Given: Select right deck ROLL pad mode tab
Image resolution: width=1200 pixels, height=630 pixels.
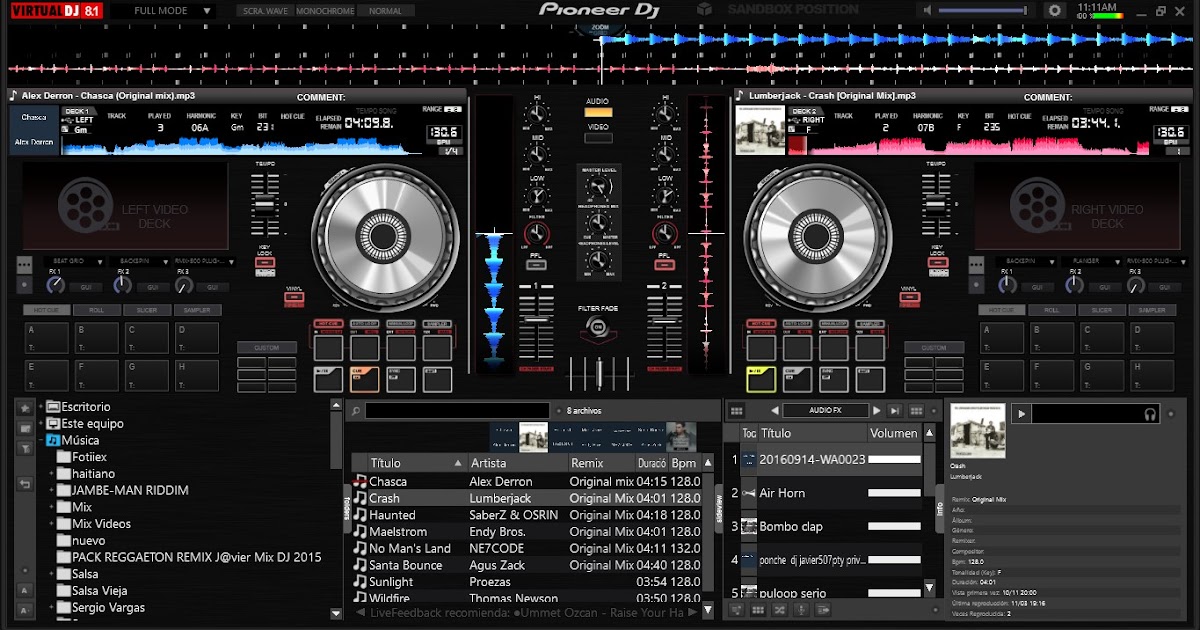Looking at the screenshot, I should coord(1052,310).
